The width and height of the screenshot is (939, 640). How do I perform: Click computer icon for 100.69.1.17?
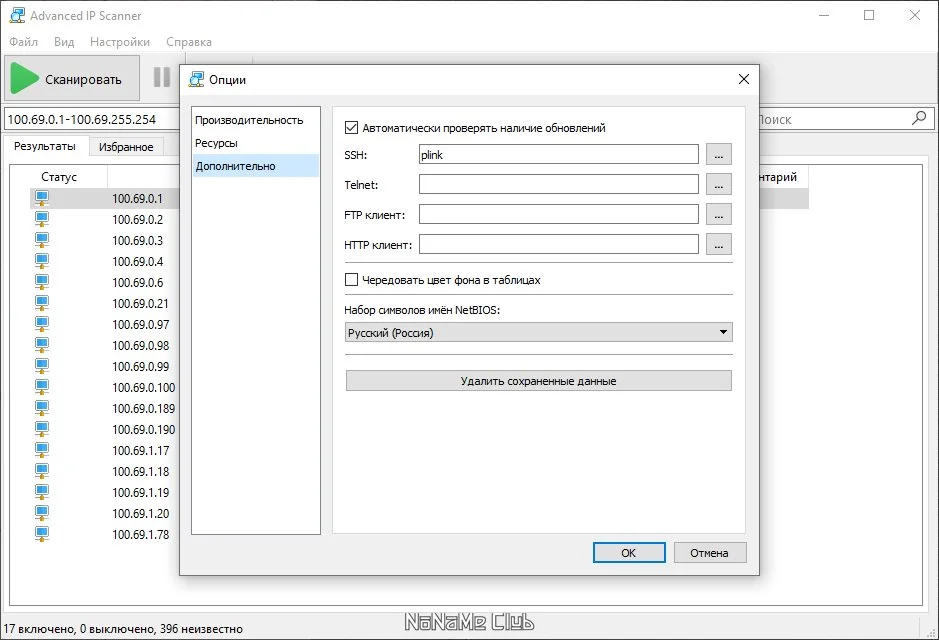point(42,450)
